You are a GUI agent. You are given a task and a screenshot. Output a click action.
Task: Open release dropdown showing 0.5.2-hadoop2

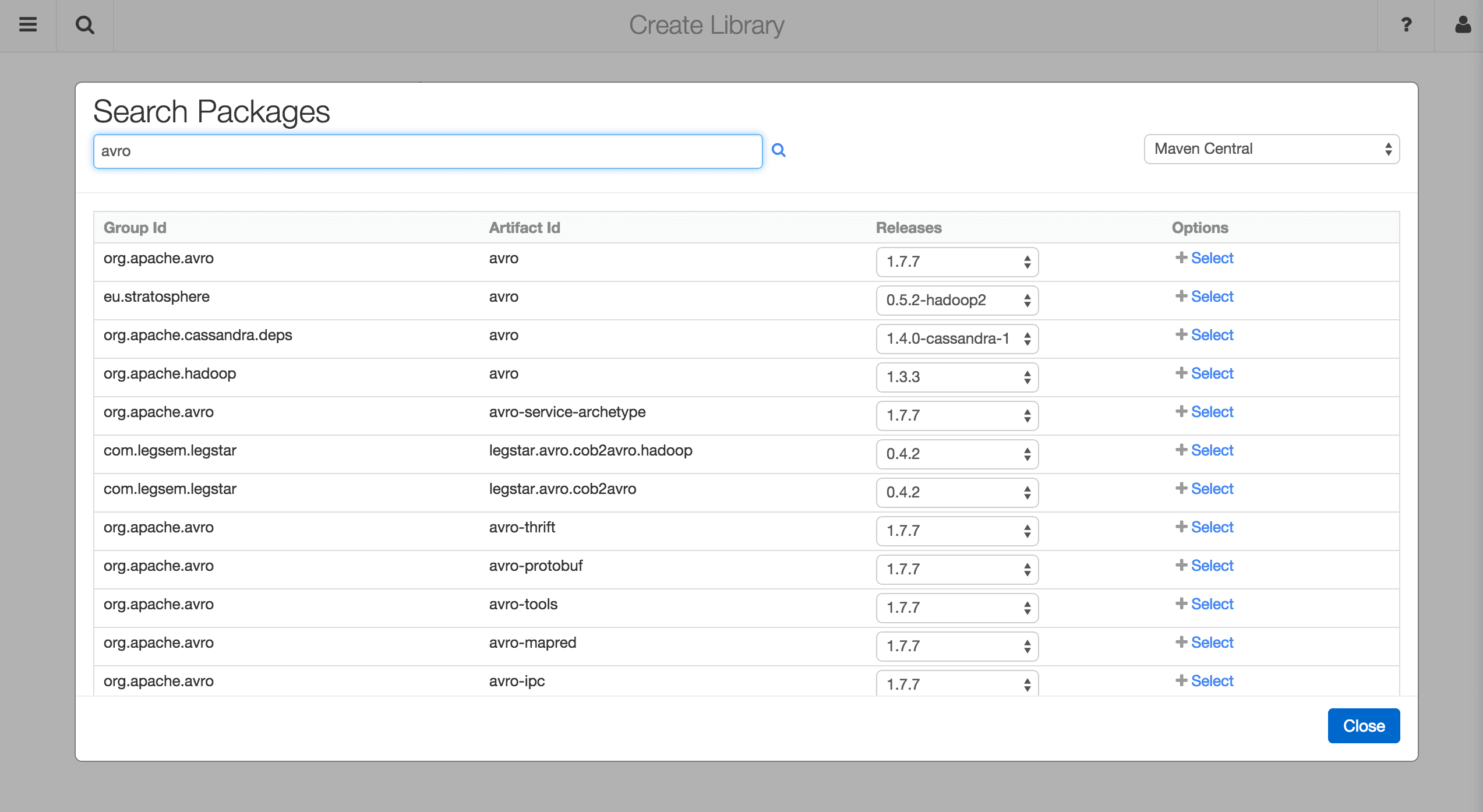tap(957, 301)
